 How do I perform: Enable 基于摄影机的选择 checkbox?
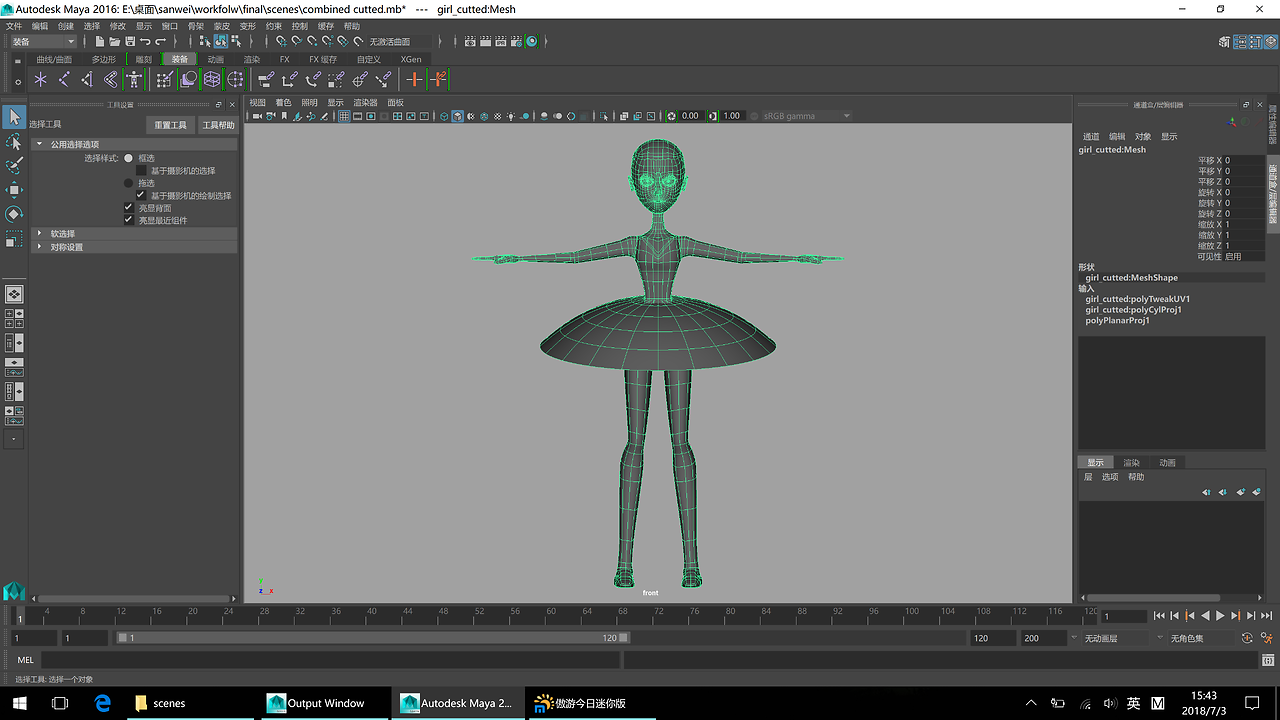pos(141,171)
